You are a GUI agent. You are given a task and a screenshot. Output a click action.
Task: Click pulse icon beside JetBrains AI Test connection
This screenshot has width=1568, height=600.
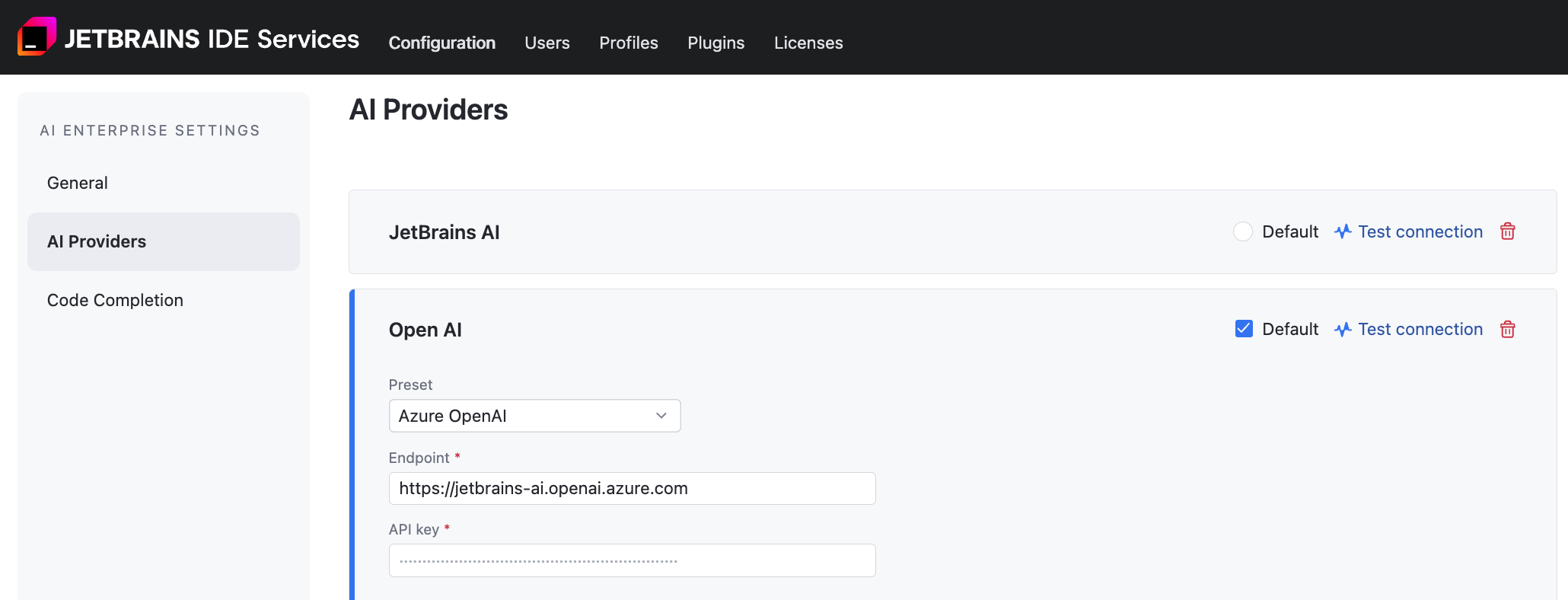tap(1343, 231)
